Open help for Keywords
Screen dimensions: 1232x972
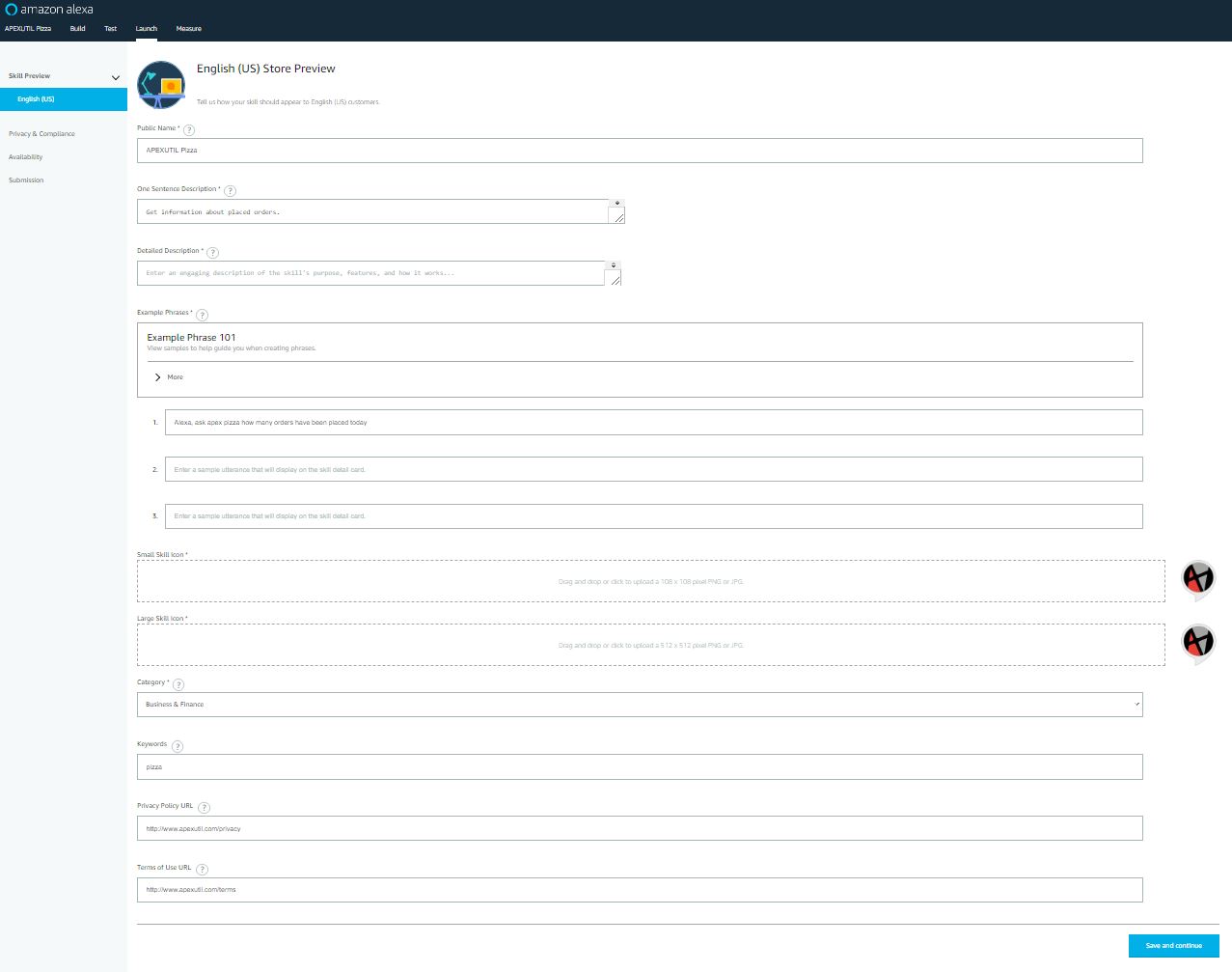coord(177,745)
